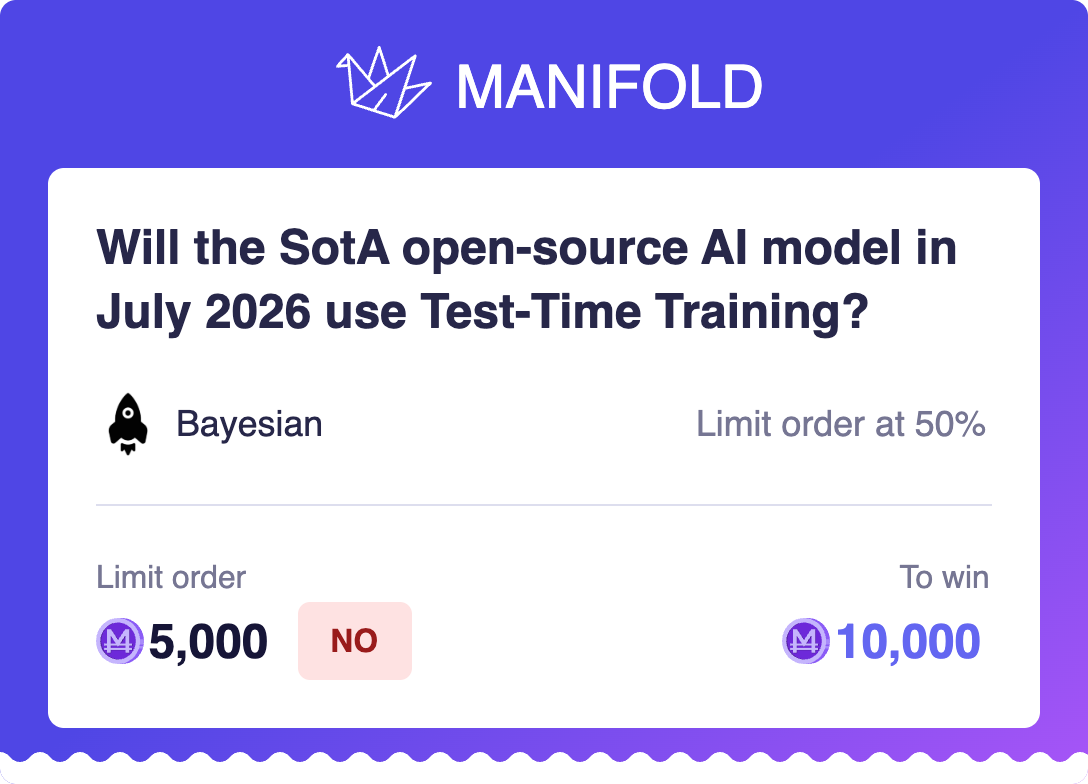Click the MANIFOLD wordmark text
The height and width of the screenshot is (784, 1088).
click(609, 87)
